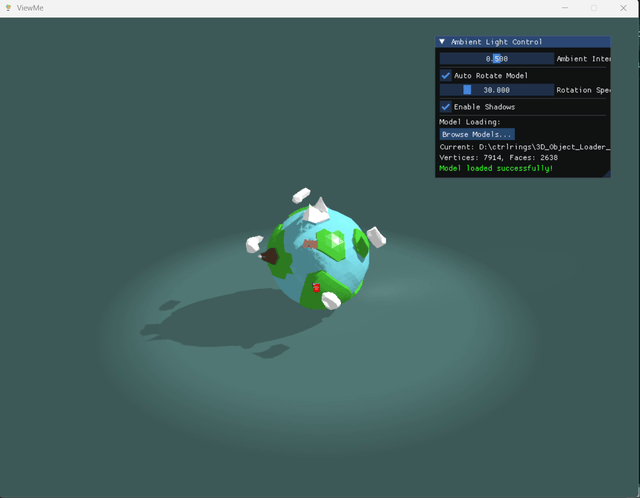Viewport: 640px width, 498px height.
Task: Click the Ambient Intensity slider
Action: [x=496, y=59]
